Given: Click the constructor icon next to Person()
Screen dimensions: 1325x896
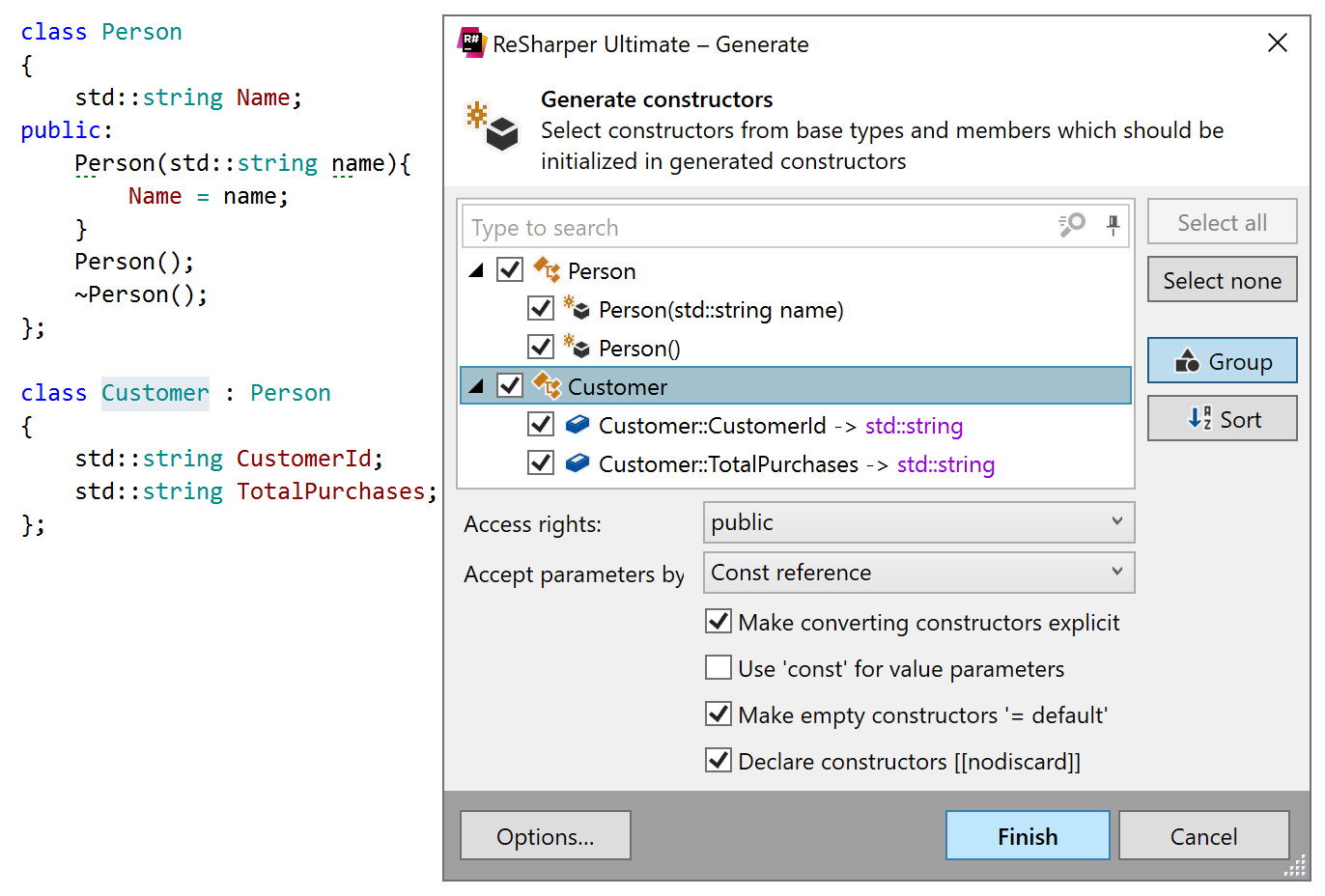Looking at the screenshot, I should 578,347.
